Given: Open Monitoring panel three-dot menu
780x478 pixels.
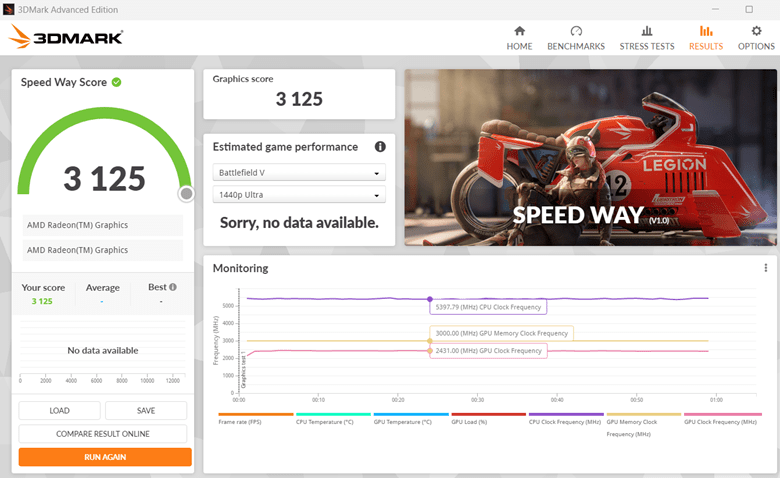Looking at the screenshot, I should pos(765,268).
